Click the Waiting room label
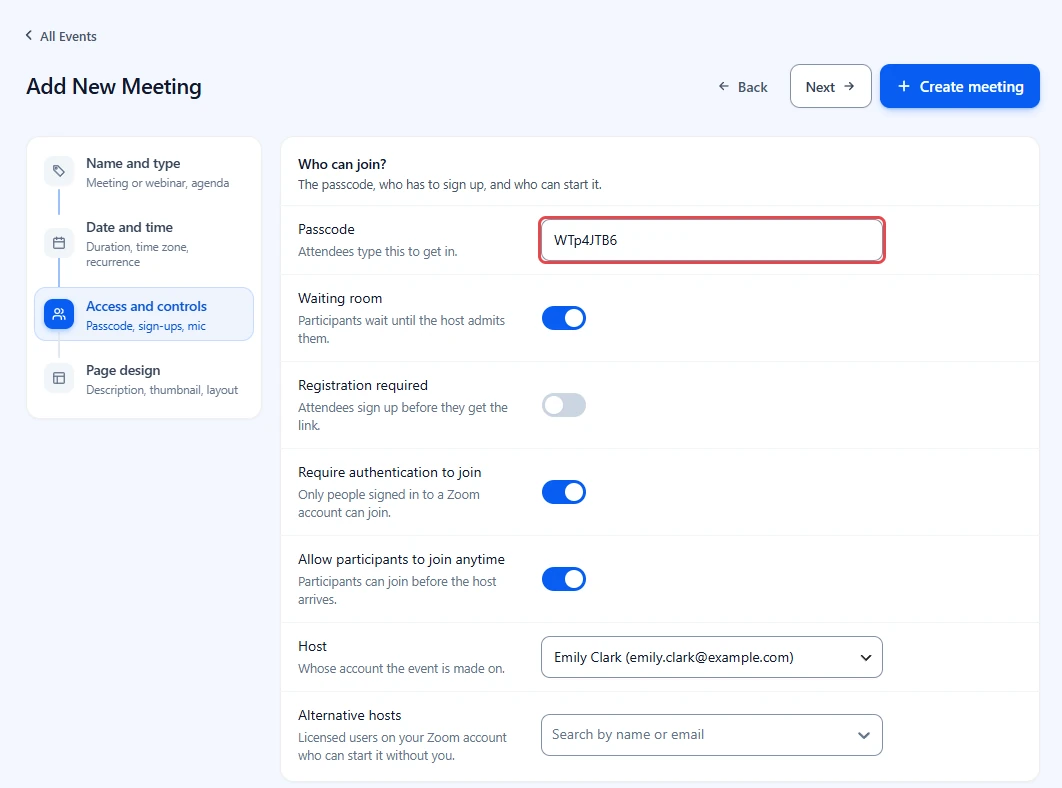Screen dimensions: 1062x788 tap(340, 299)
